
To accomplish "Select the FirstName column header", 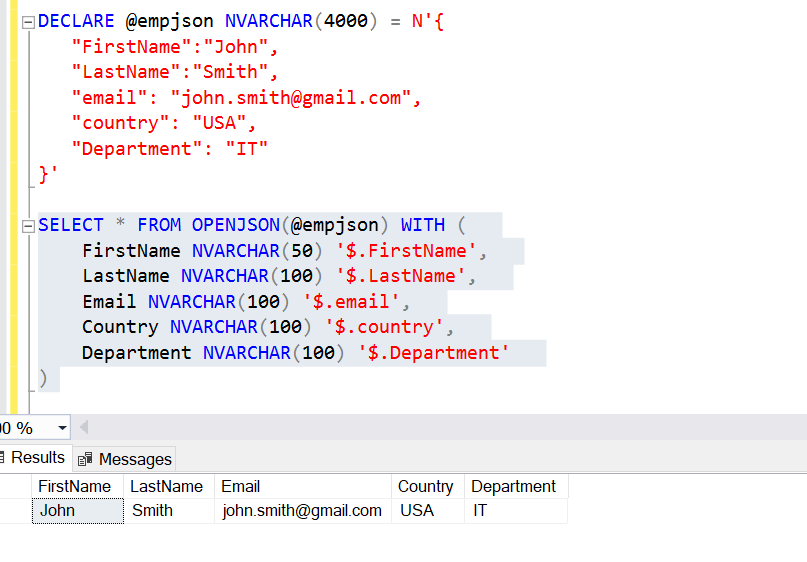I will (78, 486).
